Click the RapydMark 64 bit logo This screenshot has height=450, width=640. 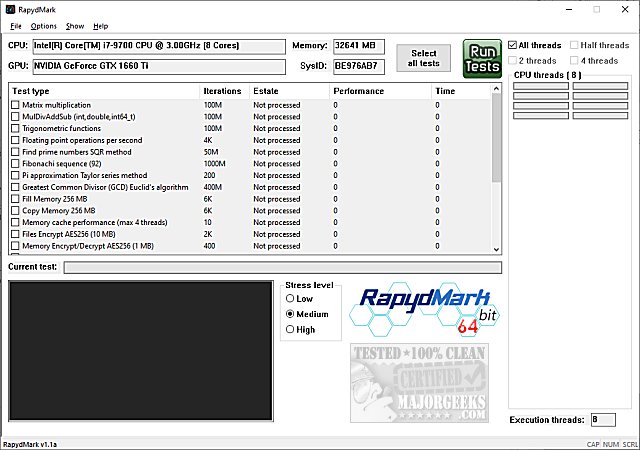[x=424, y=309]
